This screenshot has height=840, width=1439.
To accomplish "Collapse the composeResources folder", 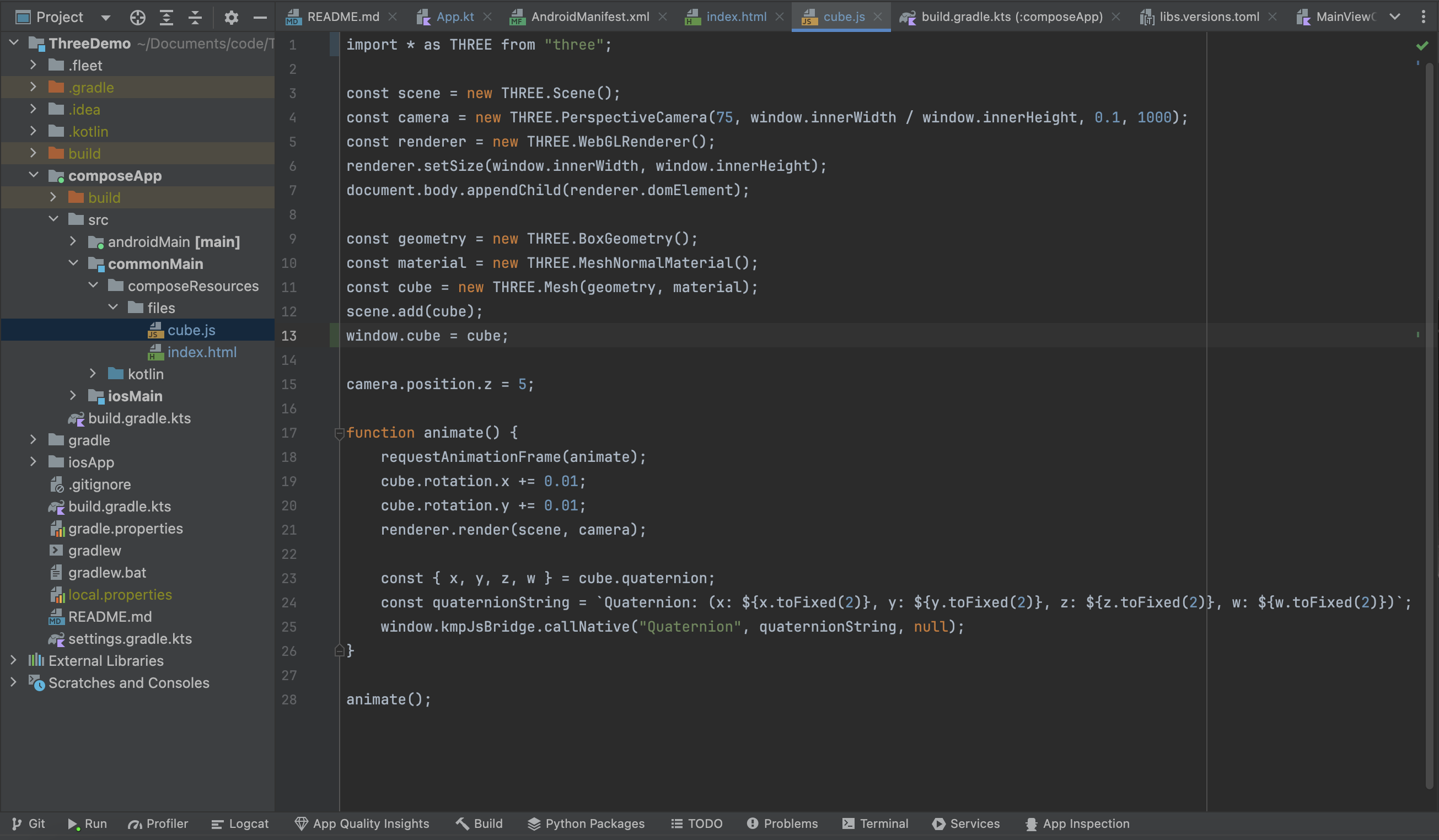I will click(x=94, y=285).
